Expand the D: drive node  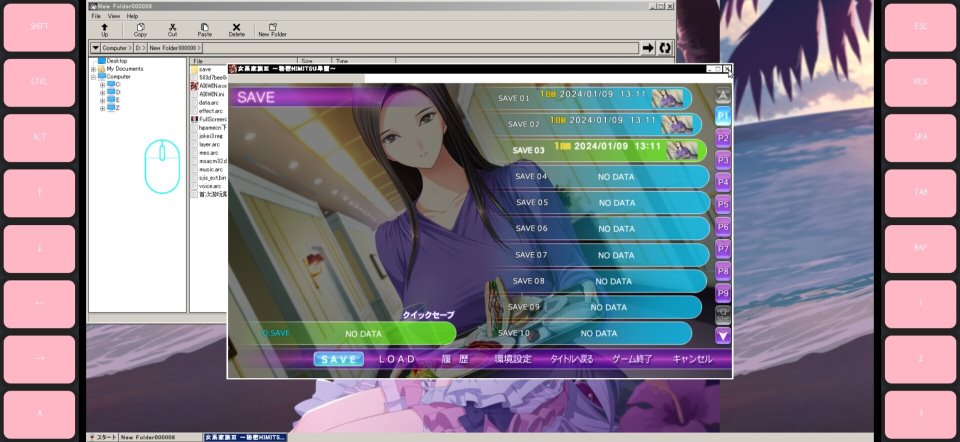coord(102,92)
